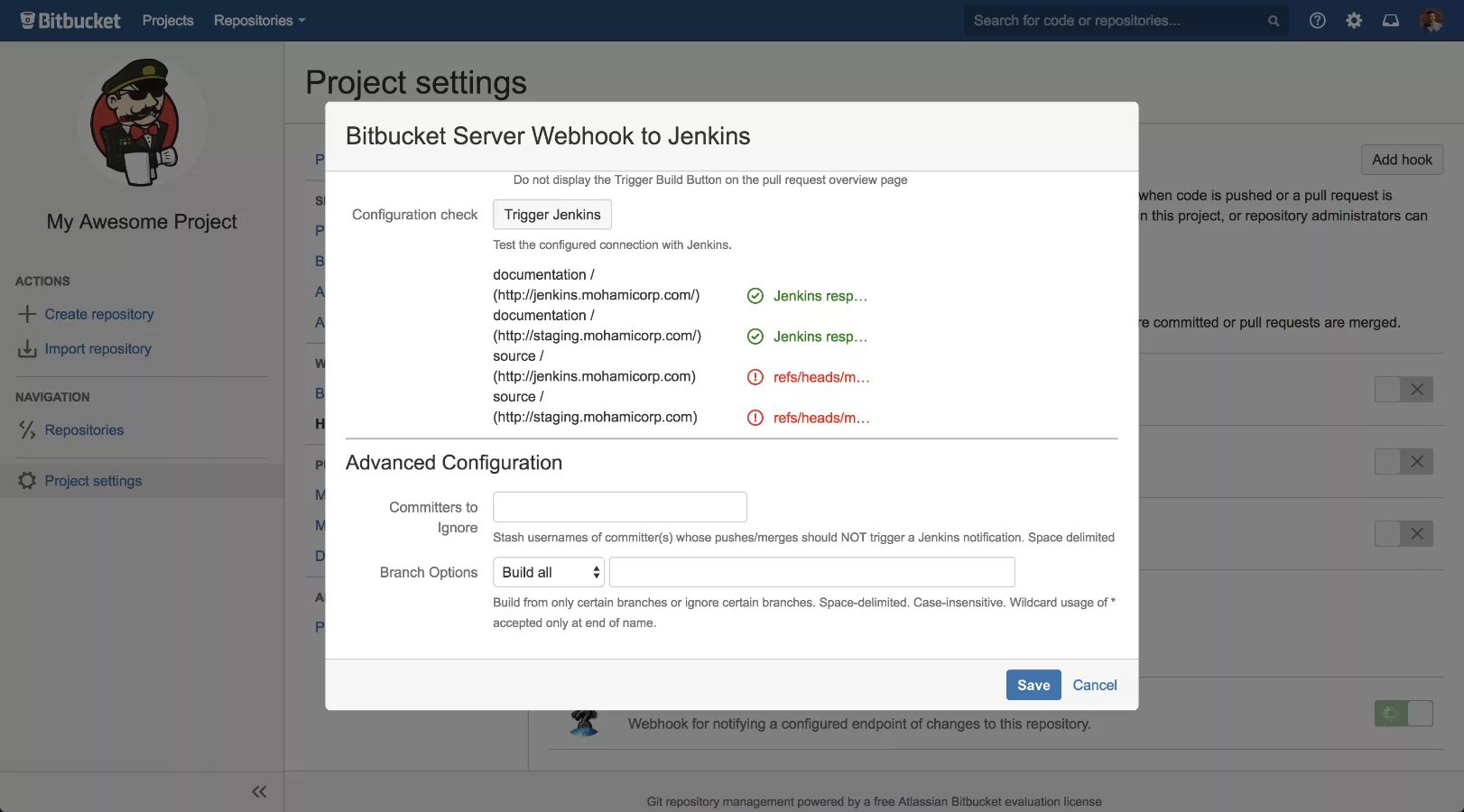The image size is (1464, 812).
Task: Open Import repository action
Action: coord(98,349)
